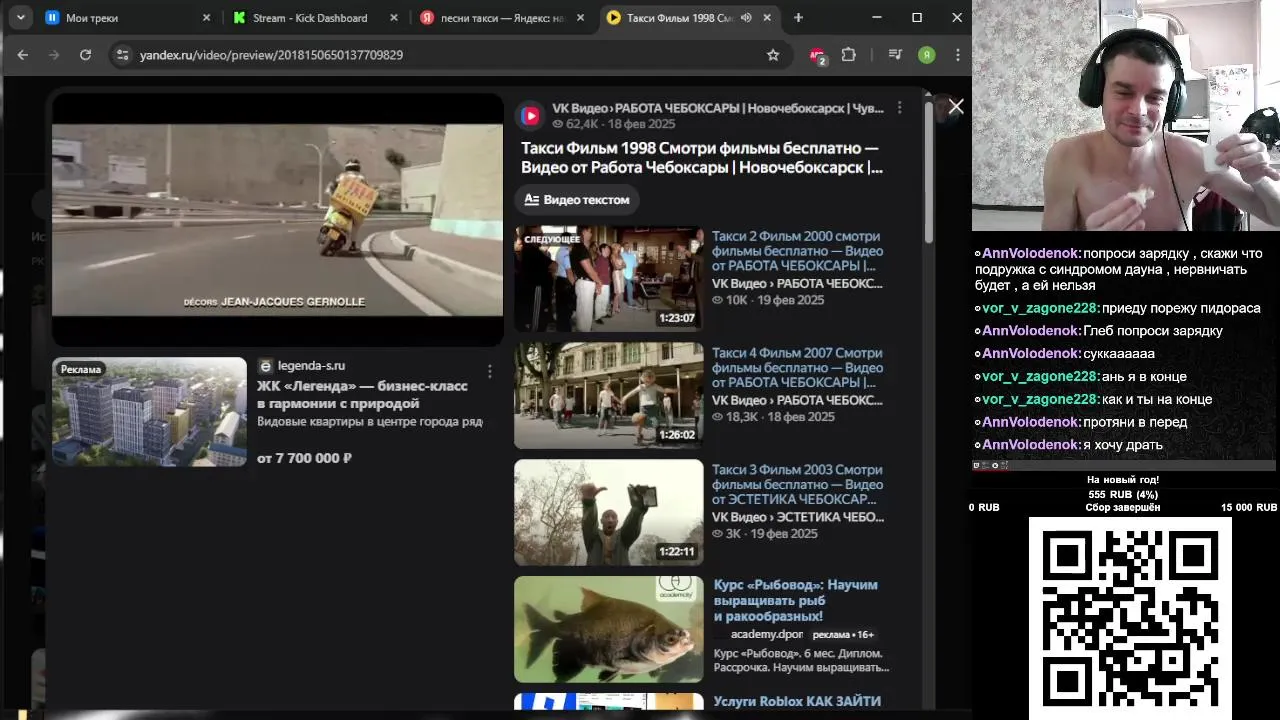This screenshot has width=1280, height=720.
Task: Open the ЖК Легенда ad building image
Action: pos(149,411)
